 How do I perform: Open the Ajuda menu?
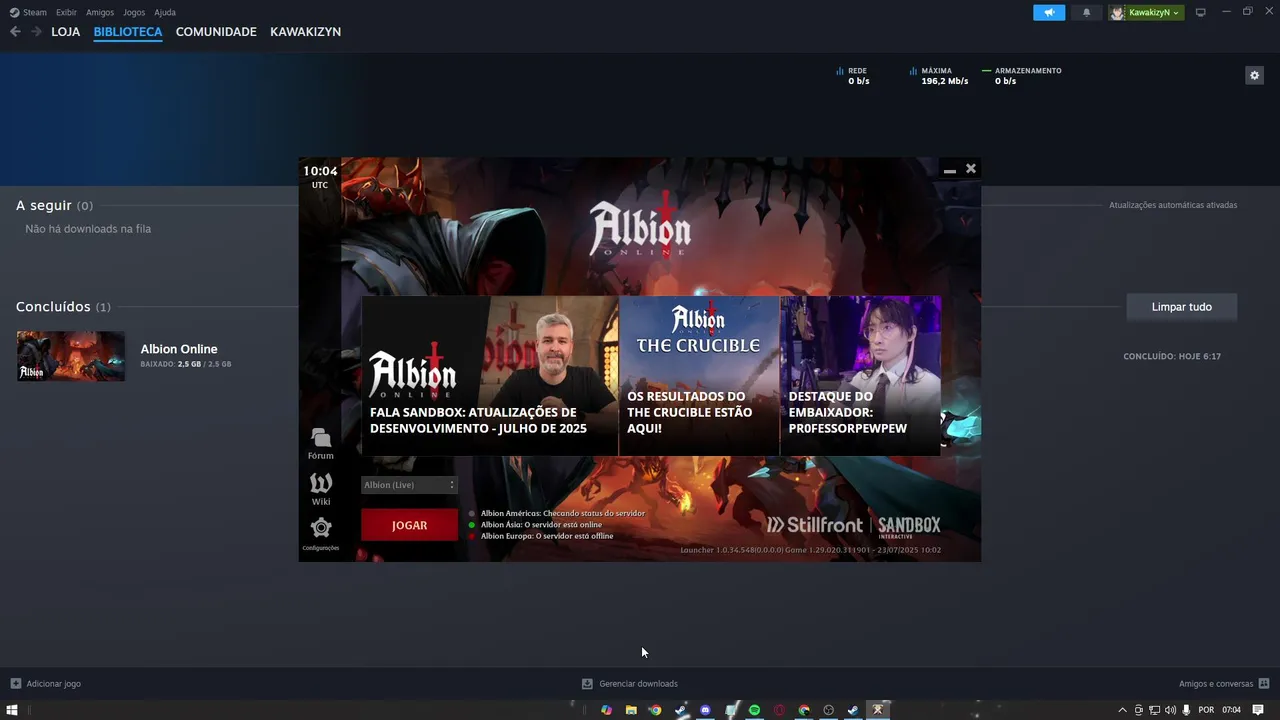coord(165,12)
